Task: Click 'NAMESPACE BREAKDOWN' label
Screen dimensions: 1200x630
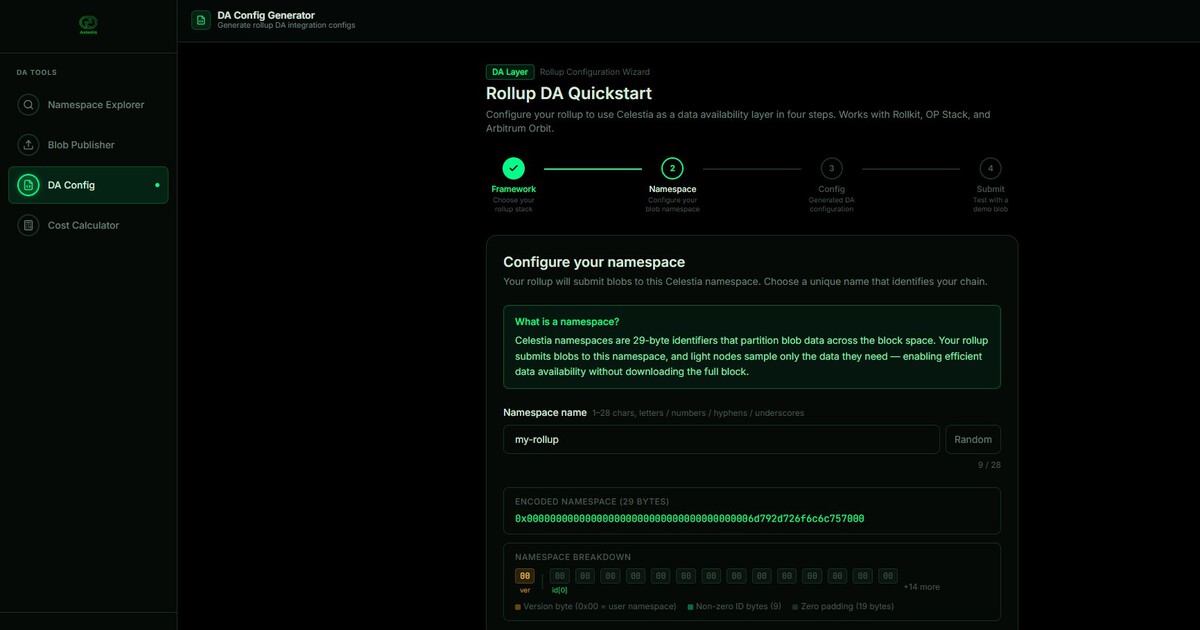Action: click(x=573, y=557)
